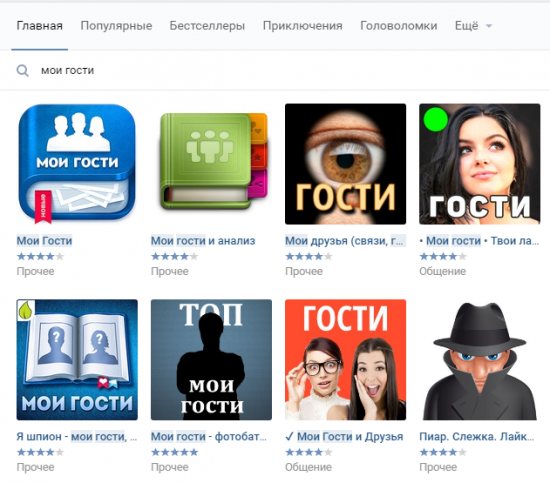Click the Мои гости и анализ link

click(203, 241)
